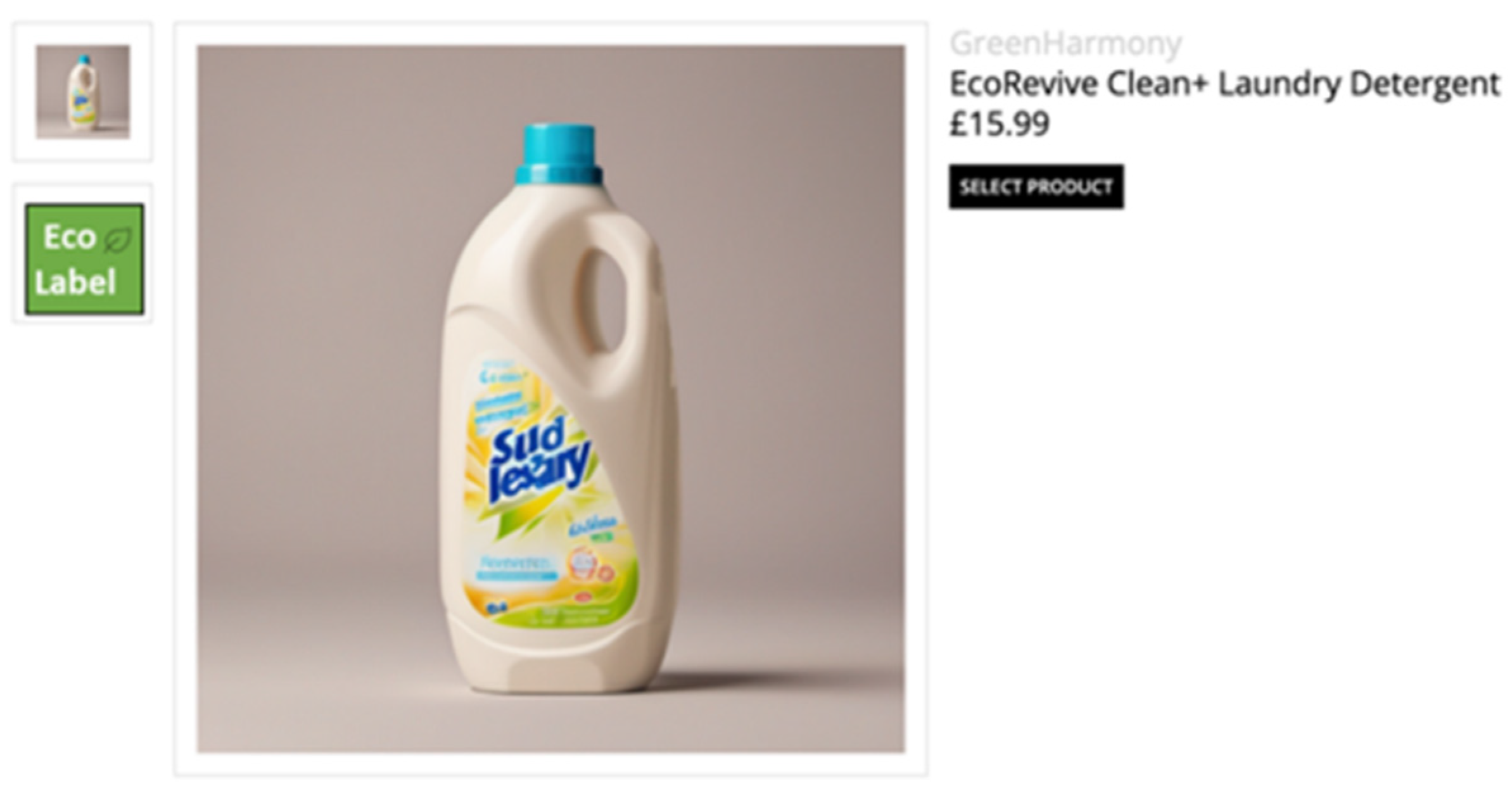Click the light blue banner on bottle label
This screenshot has height=793, width=1512.
click(518, 568)
